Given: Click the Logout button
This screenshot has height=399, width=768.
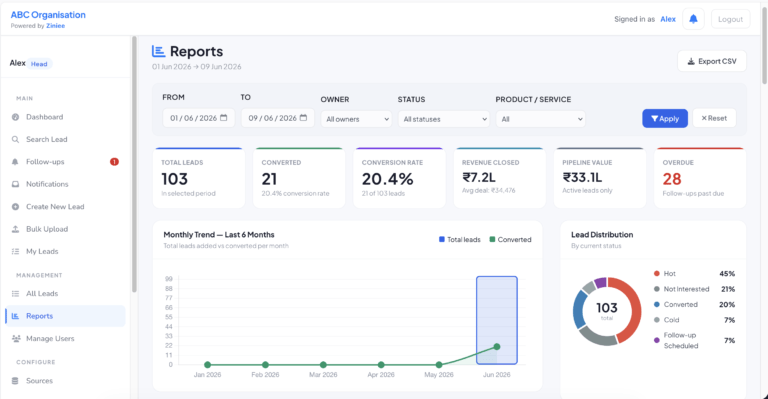Looking at the screenshot, I should click(730, 19).
